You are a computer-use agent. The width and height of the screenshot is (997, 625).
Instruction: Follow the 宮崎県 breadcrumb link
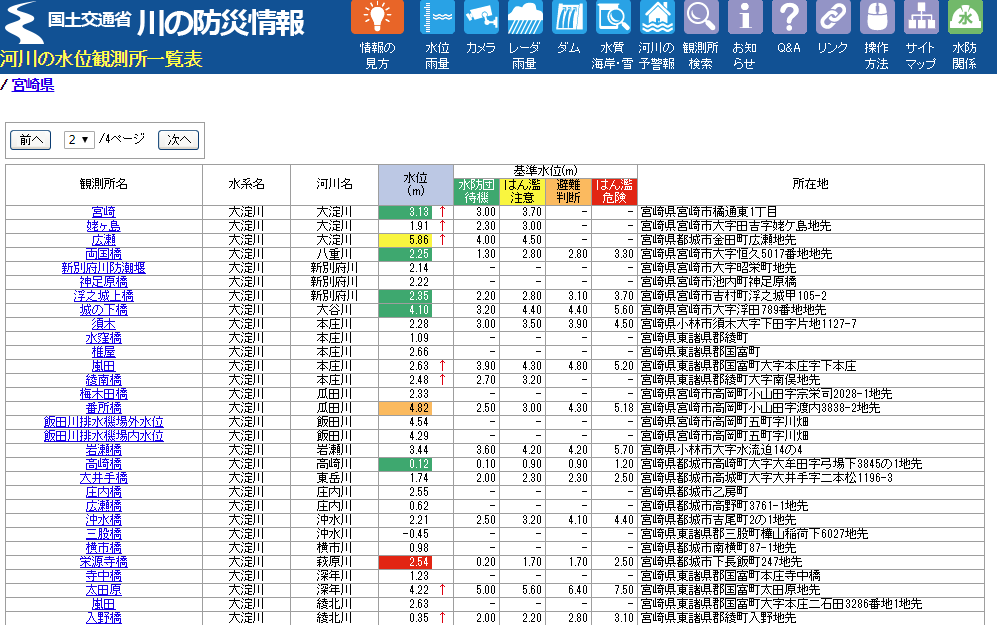[33, 86]
